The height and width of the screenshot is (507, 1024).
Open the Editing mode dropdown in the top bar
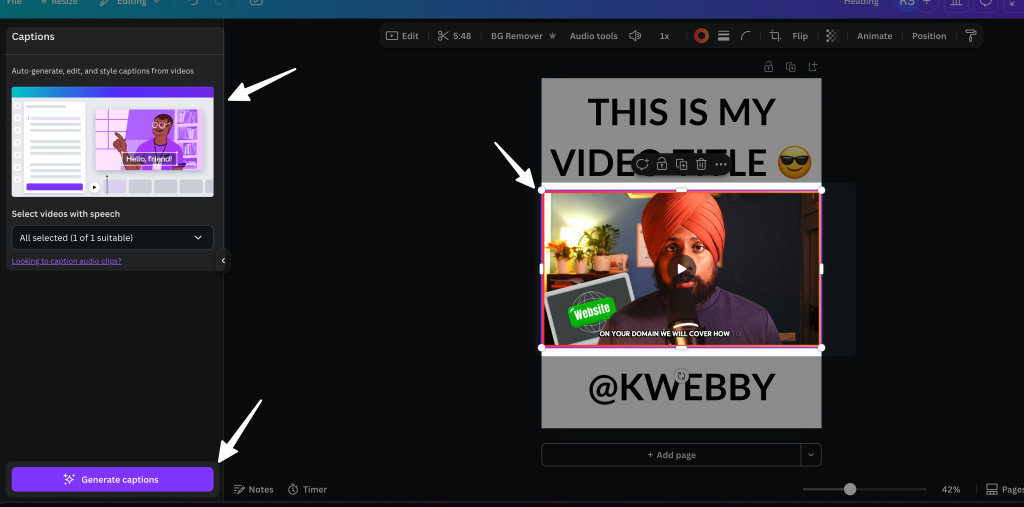click(x=129, y=3)
